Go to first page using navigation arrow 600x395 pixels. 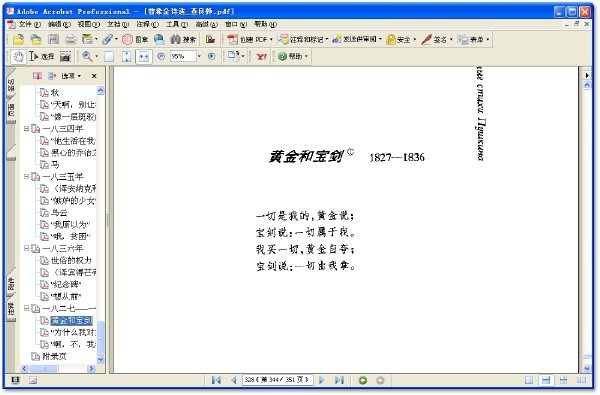(216, 380)
